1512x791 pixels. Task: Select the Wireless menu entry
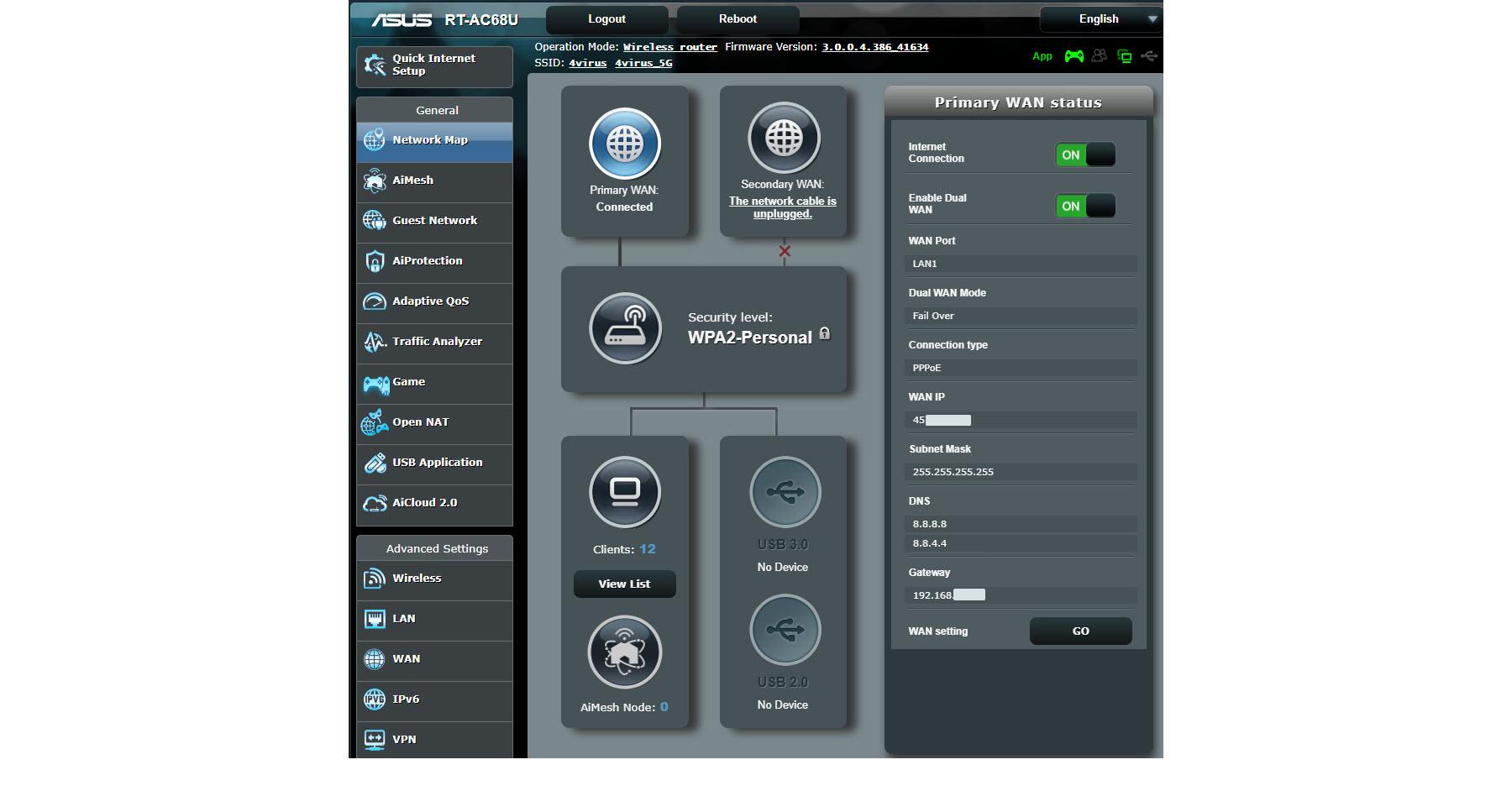click(417, 578)
